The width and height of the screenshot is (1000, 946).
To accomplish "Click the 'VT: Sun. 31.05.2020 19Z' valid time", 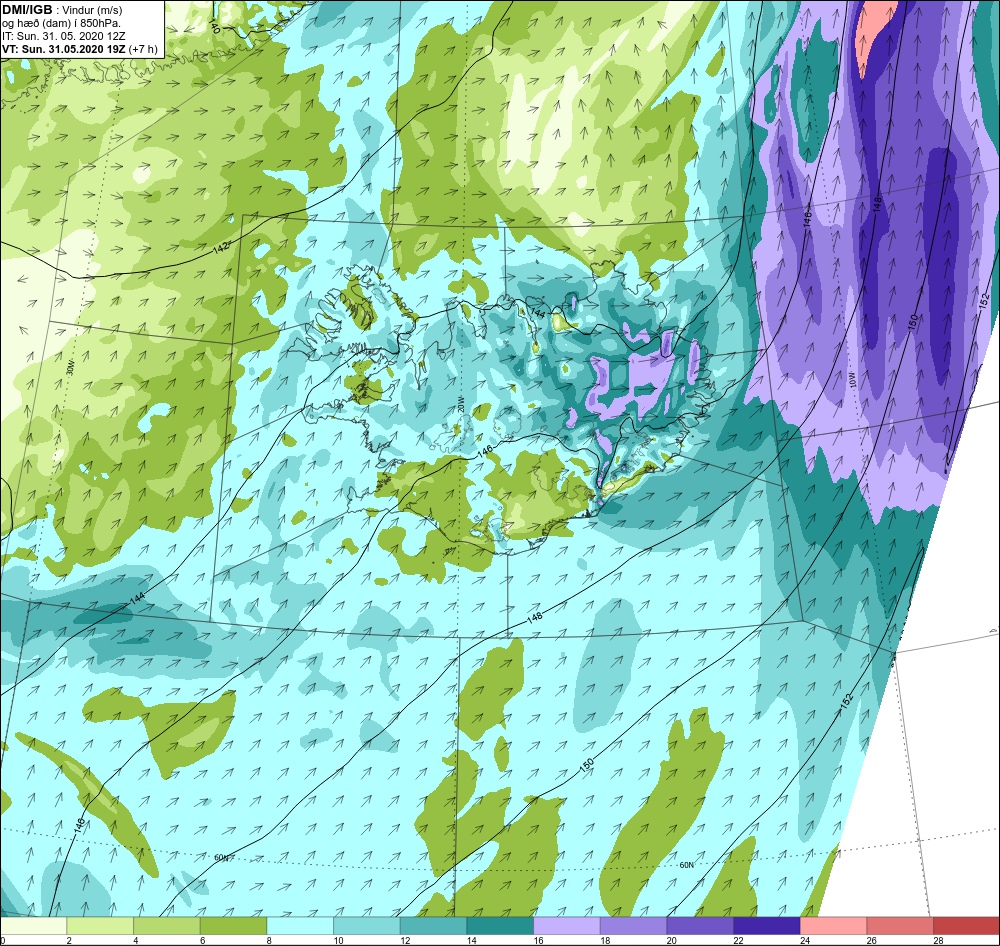I will pos(64,49).
